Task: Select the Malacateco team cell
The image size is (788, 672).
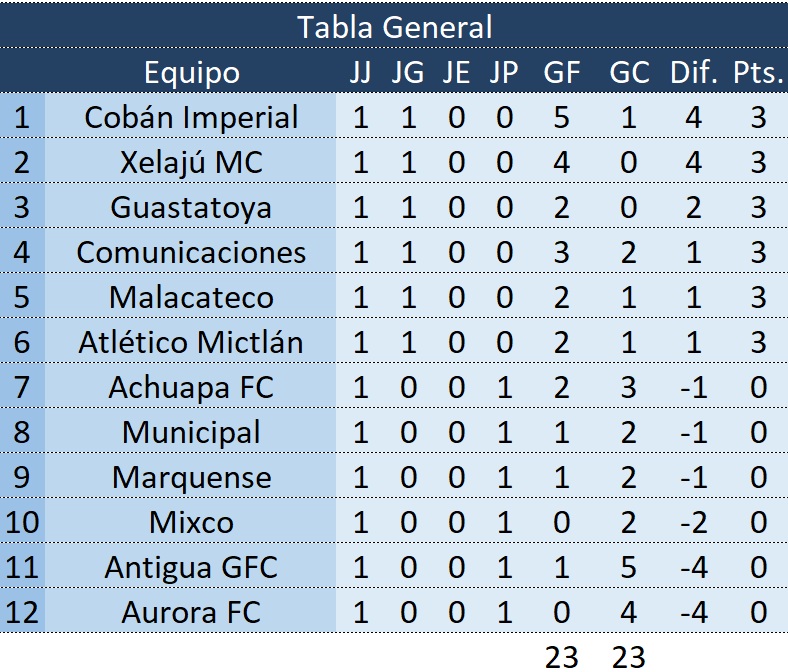Action: (191, 297)
